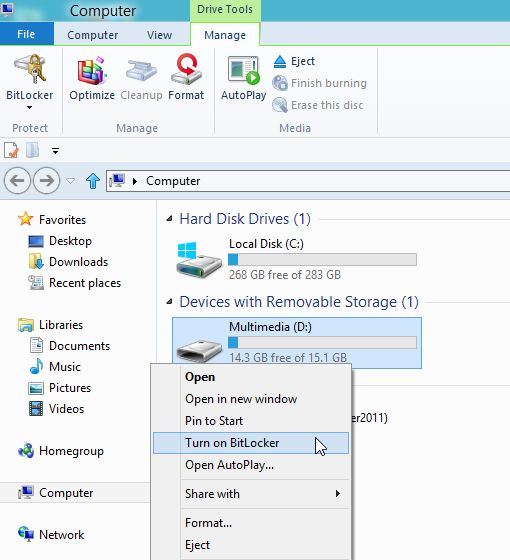Click the title bar system icon
This screenshot has width=510, height=560.
7,9
